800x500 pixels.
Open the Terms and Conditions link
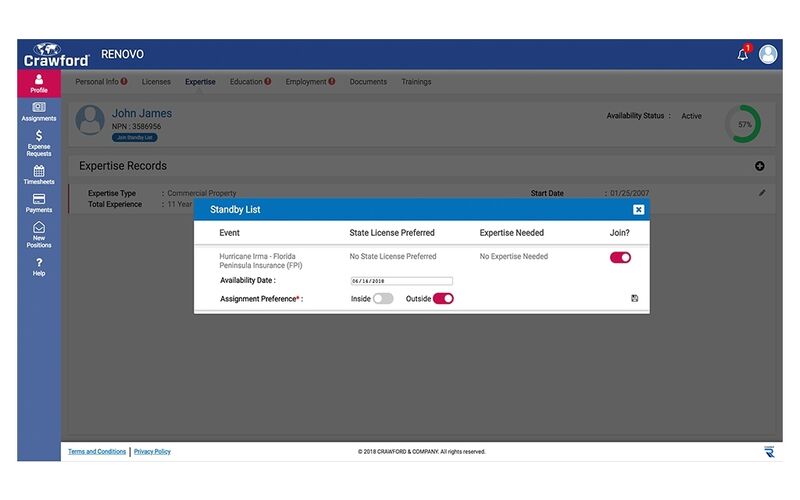pyautogui.click(x=97, y=452)
